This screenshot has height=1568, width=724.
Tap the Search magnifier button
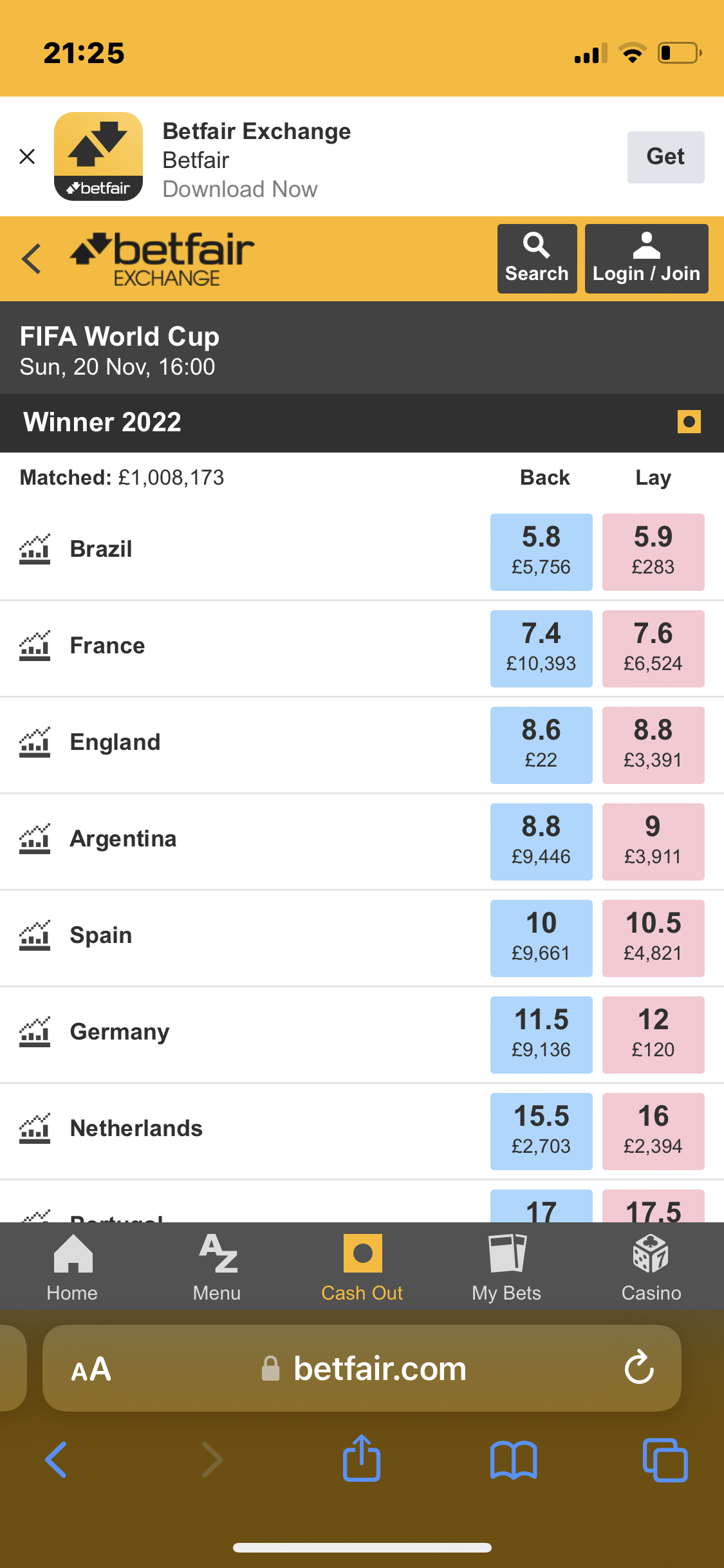pos(537,259)
